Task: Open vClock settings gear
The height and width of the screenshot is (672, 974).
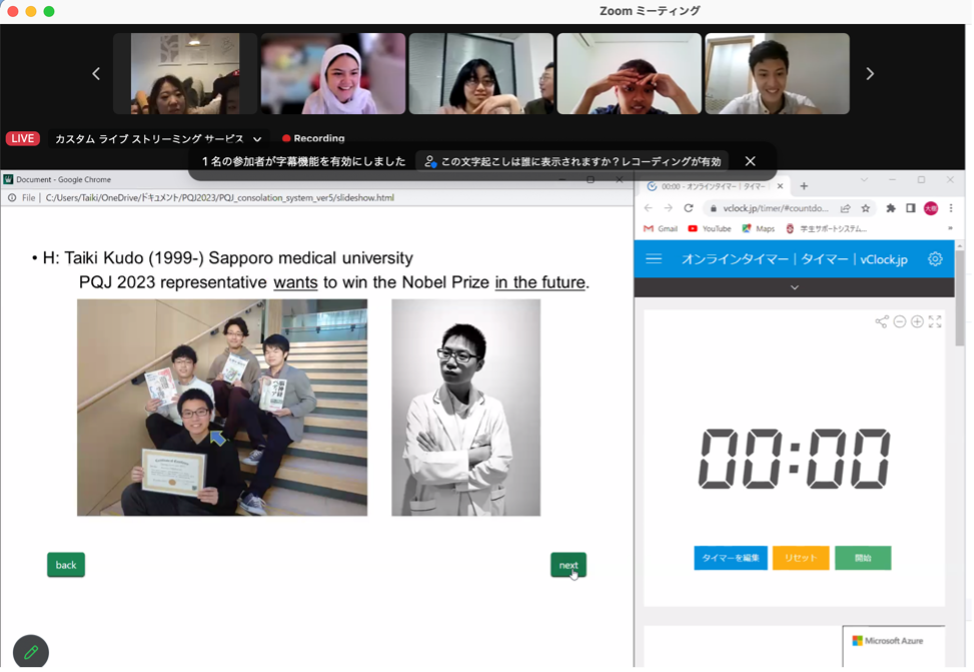Action: 935,259
